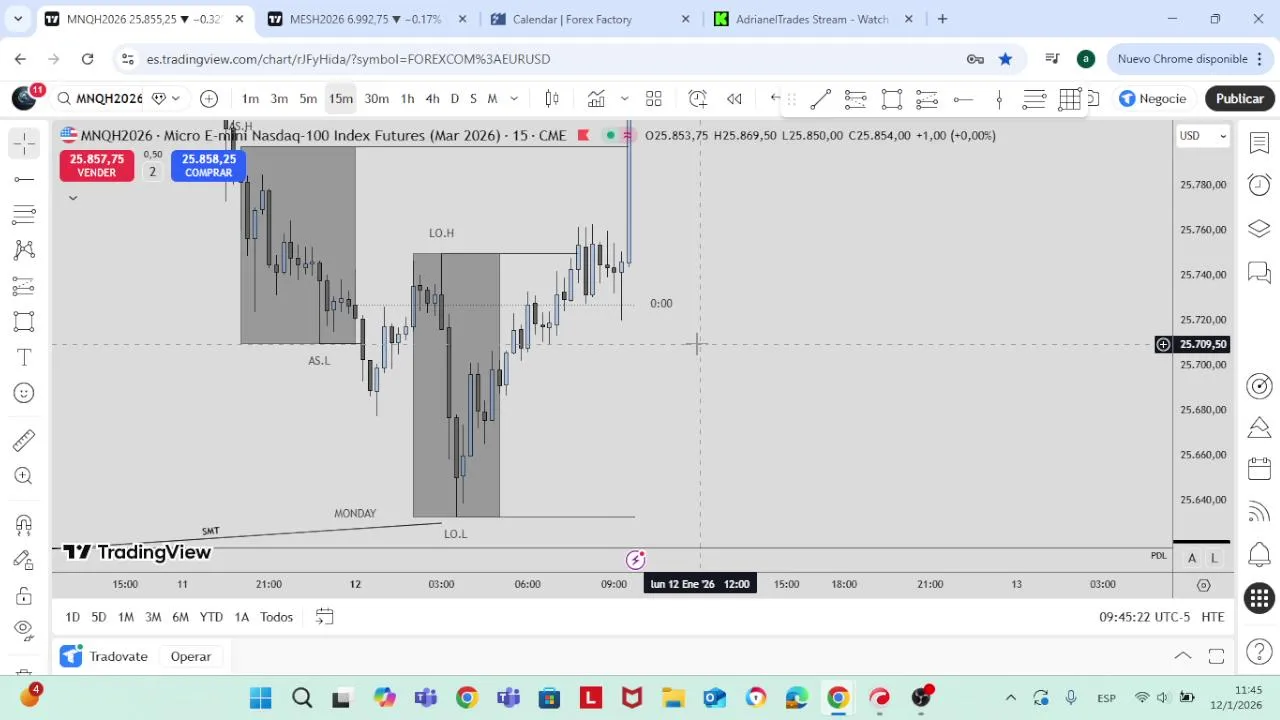
Task: Click the Negocie button
Action: tap(1153, 98)
